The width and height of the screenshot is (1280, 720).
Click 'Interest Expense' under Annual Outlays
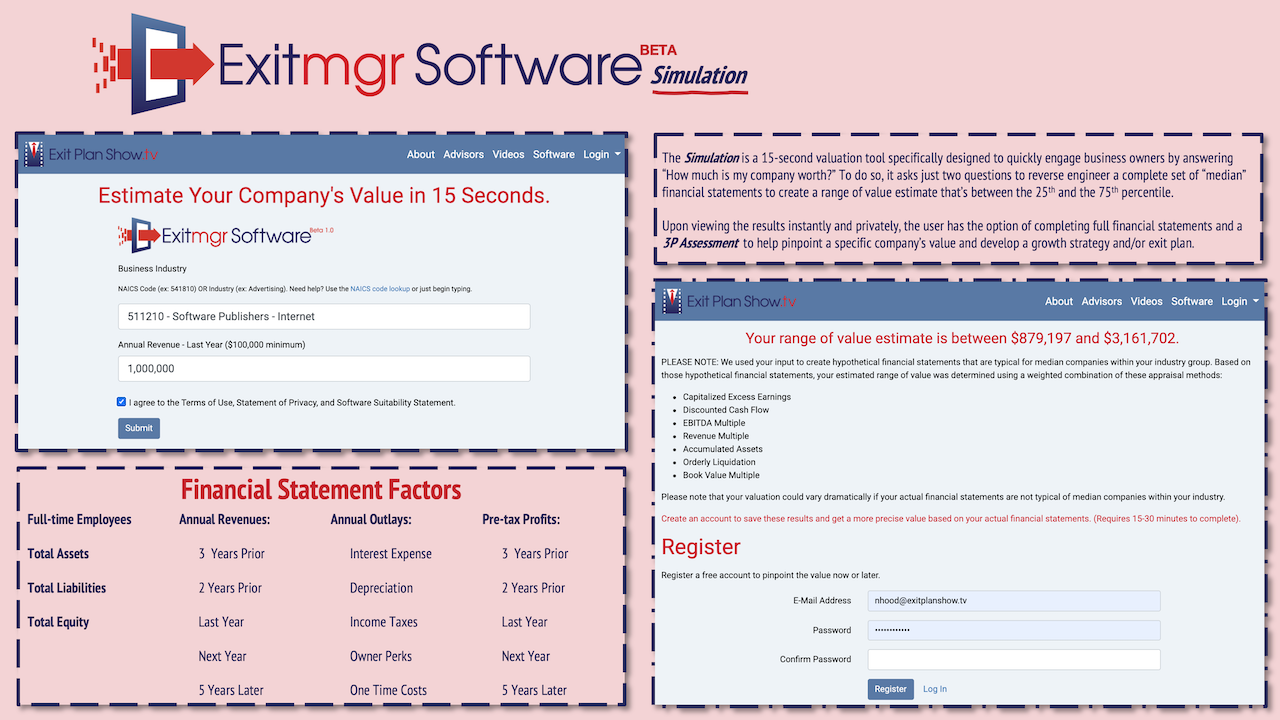click(x=391, y=554)
